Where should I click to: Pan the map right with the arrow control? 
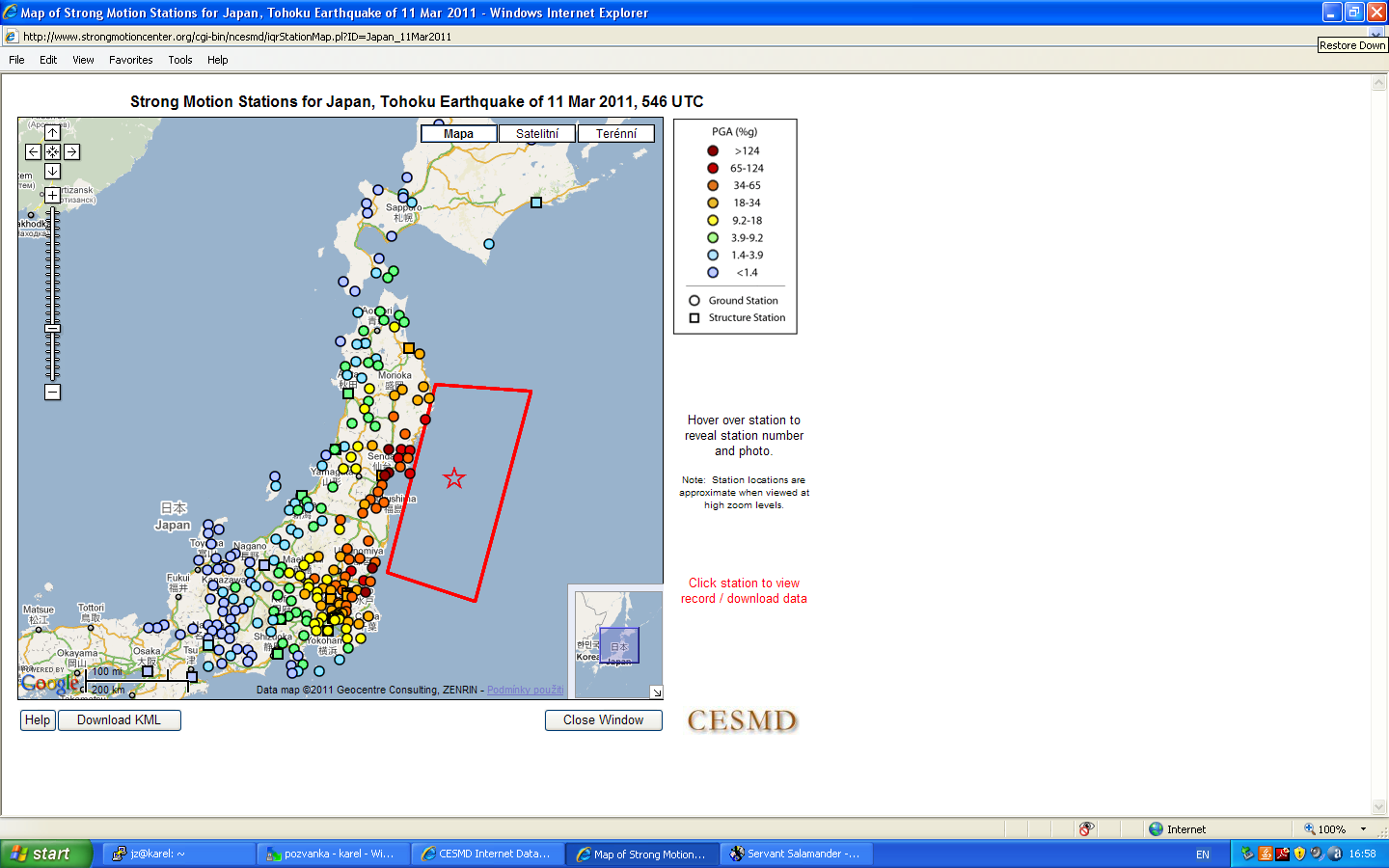[71, 151]
